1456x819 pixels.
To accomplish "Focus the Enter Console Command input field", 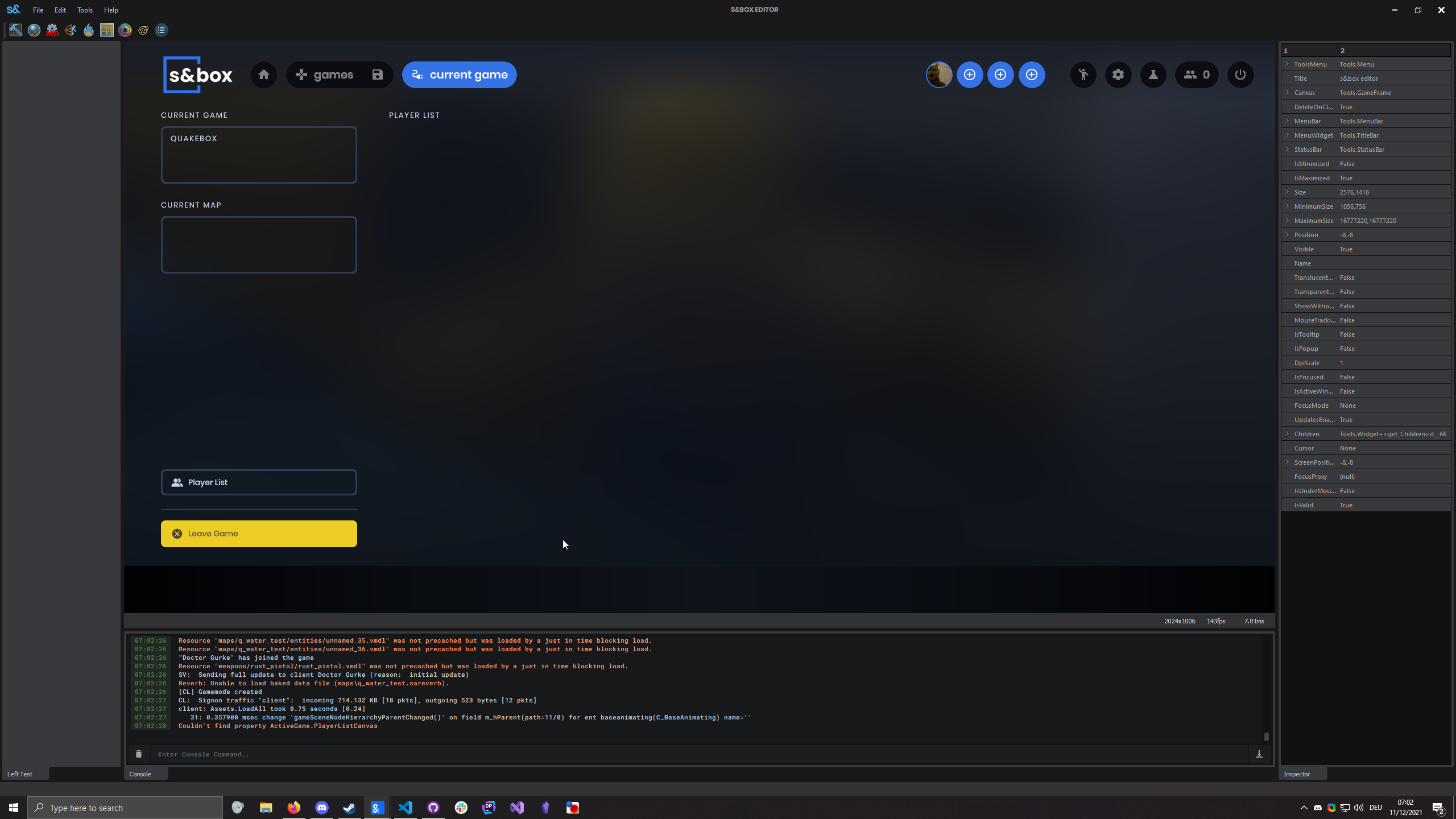I will [700, 754].
